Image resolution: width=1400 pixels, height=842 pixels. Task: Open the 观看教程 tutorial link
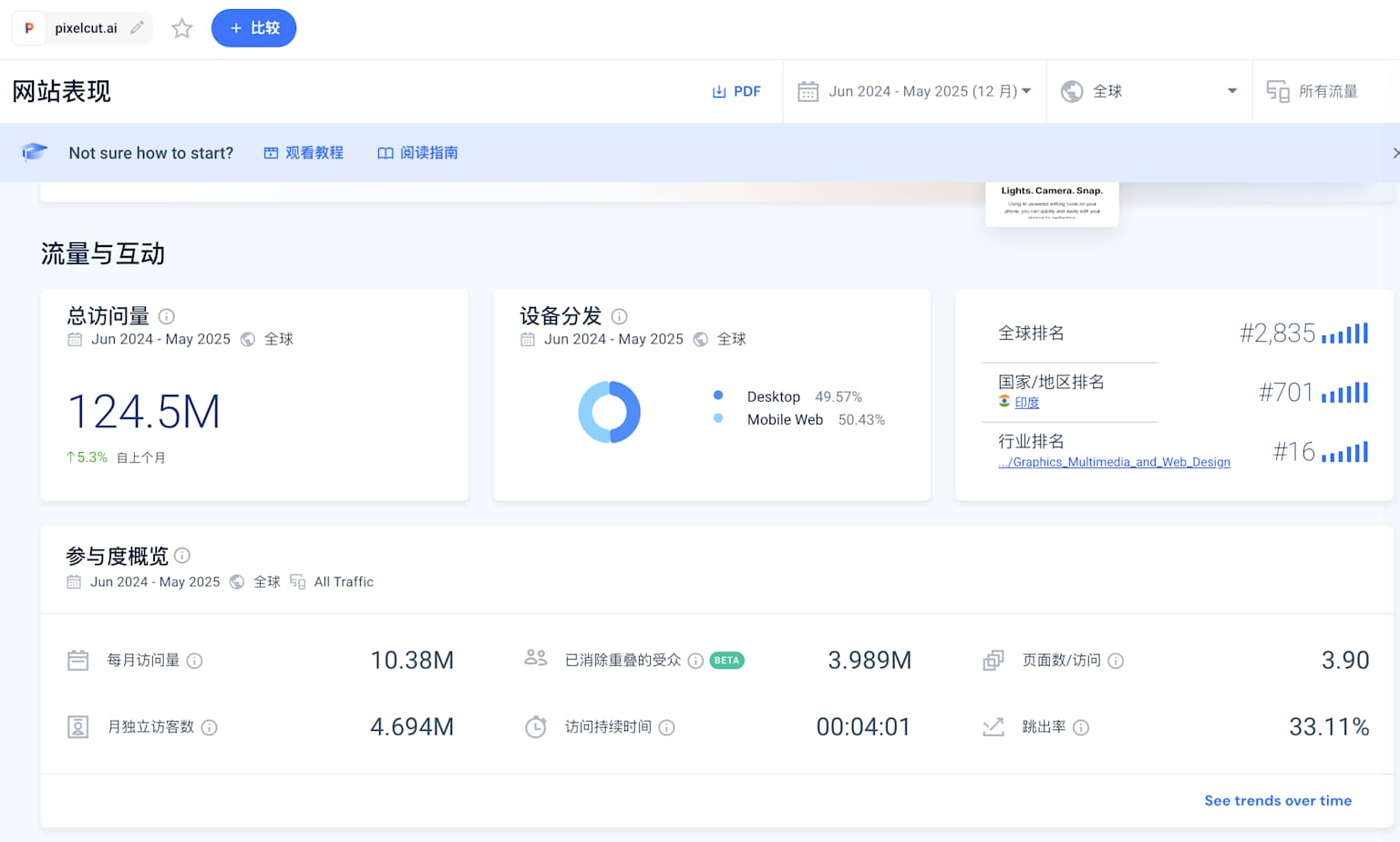[304, 153]
